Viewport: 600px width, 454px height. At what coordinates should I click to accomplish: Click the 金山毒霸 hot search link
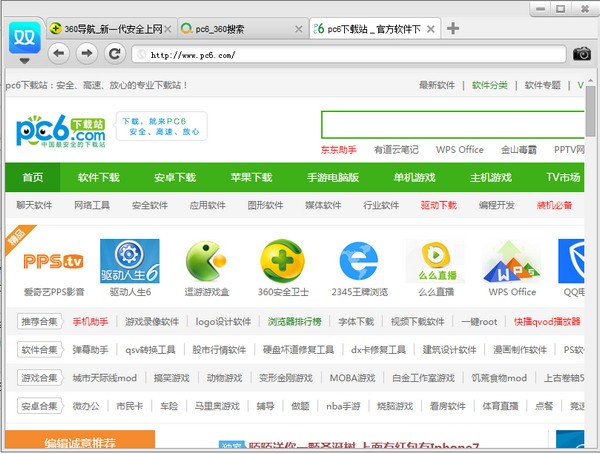pos(519,150)
